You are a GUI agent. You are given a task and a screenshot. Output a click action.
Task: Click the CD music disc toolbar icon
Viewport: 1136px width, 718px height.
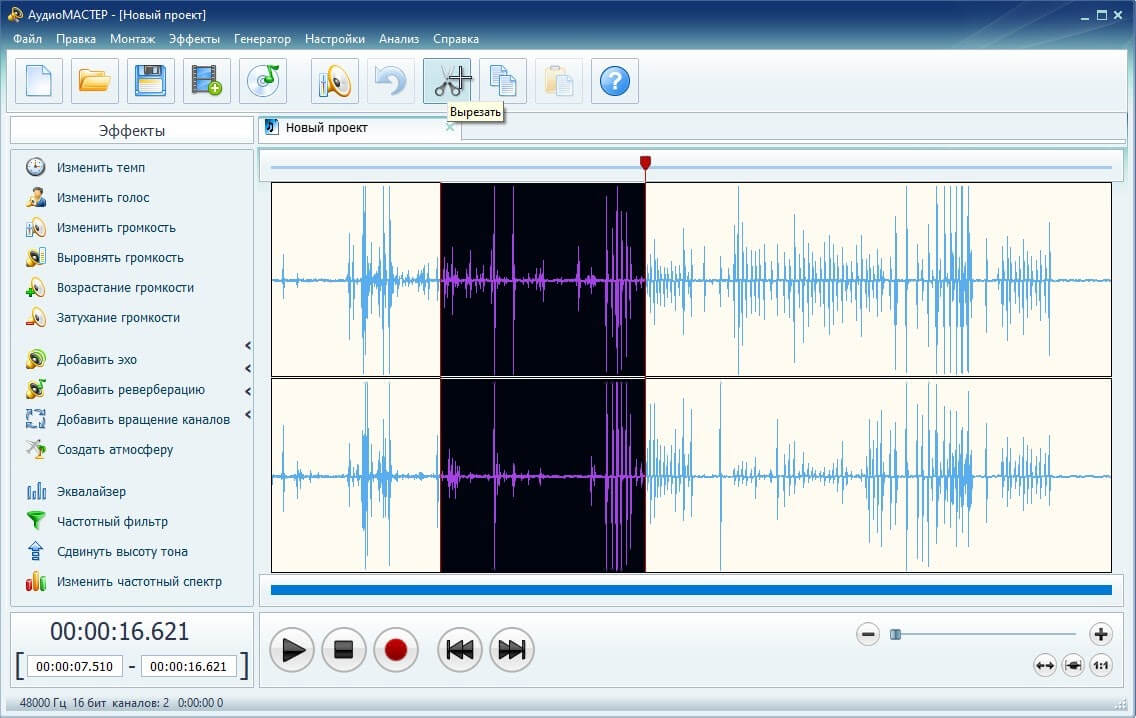(263, 81)
